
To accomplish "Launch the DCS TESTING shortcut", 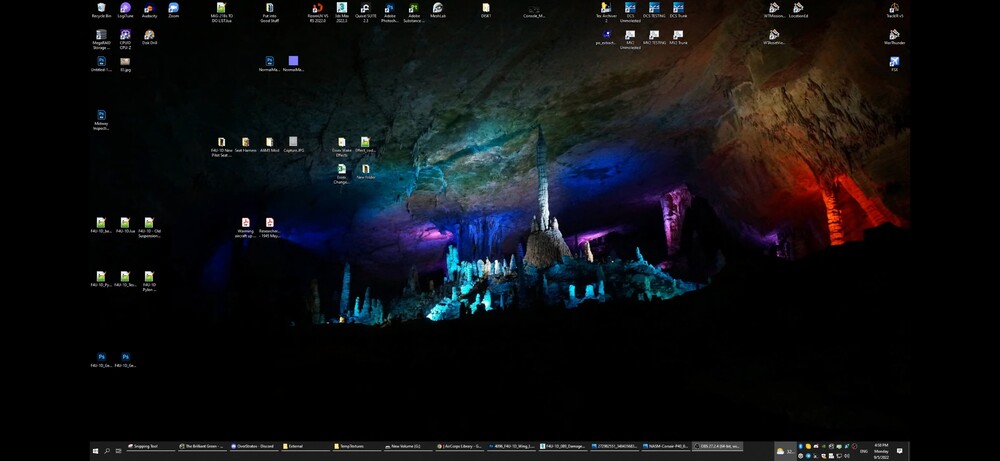I will click(654, 10).
